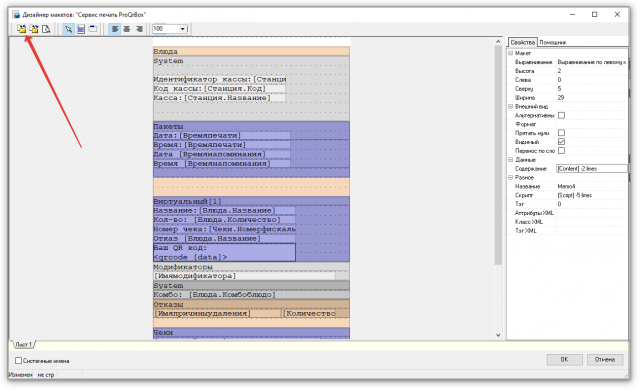Screen dimensions: 640x392
Task: Select the Лист 1 sheet tab
Action: pyautogui.click(x=23, y=345)
